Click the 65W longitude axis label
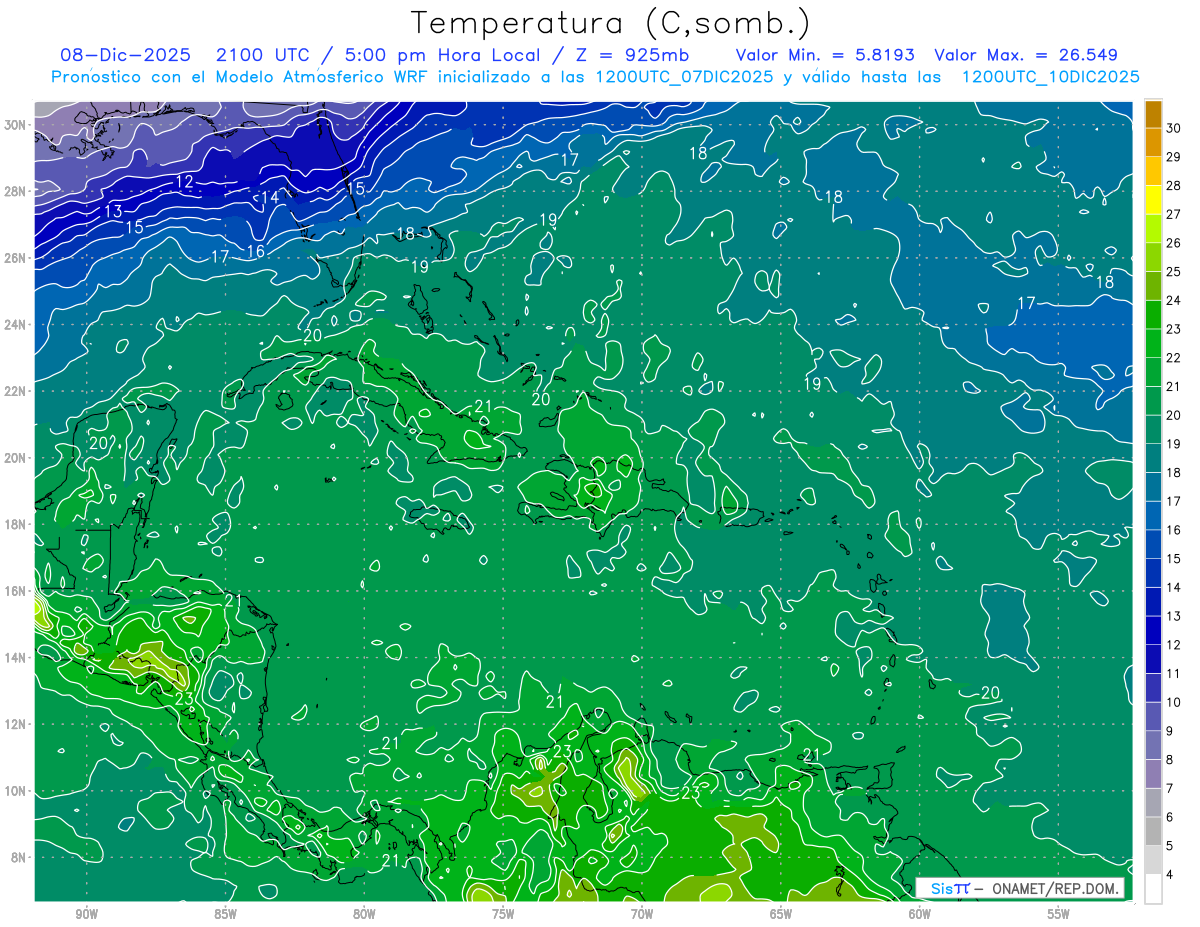The image size is (1200, 927). pos(781,914)
